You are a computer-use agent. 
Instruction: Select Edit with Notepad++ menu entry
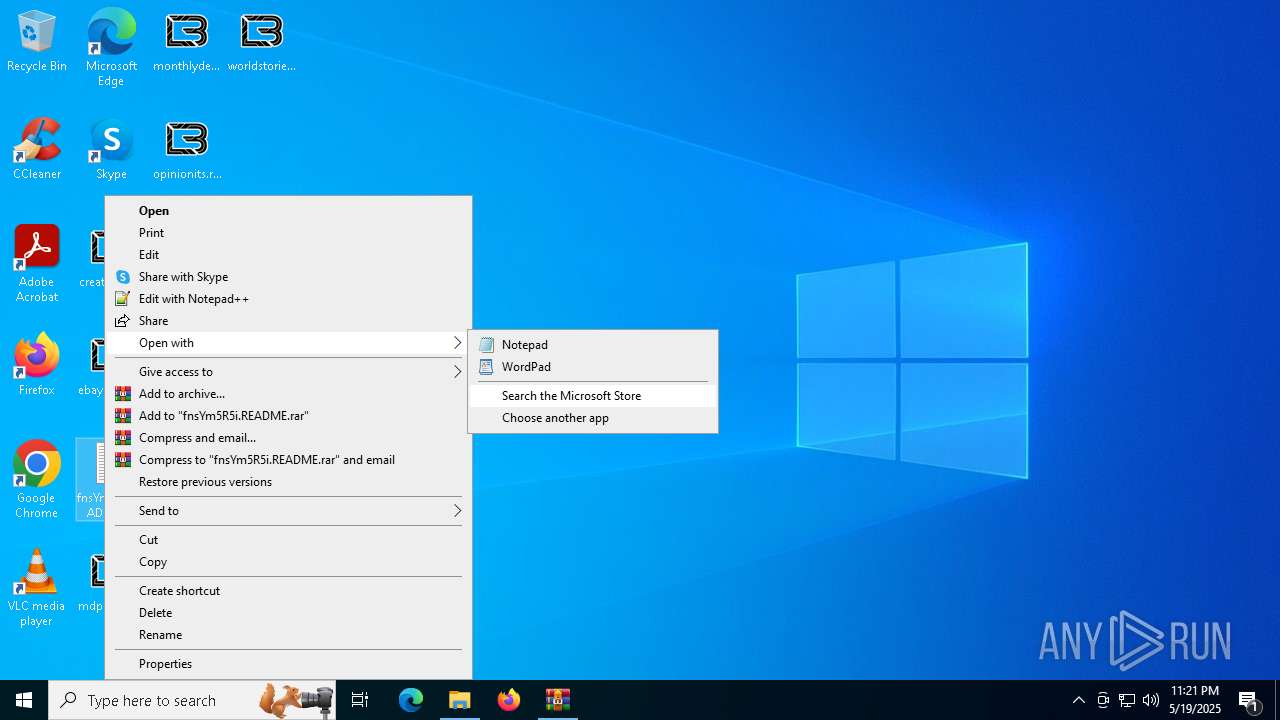[x=288, y=299]
